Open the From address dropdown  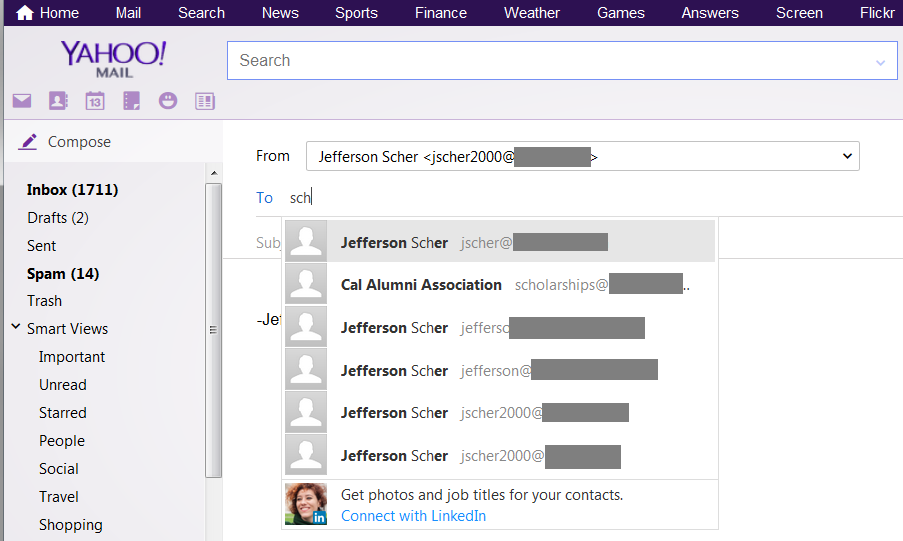point(847,156)
